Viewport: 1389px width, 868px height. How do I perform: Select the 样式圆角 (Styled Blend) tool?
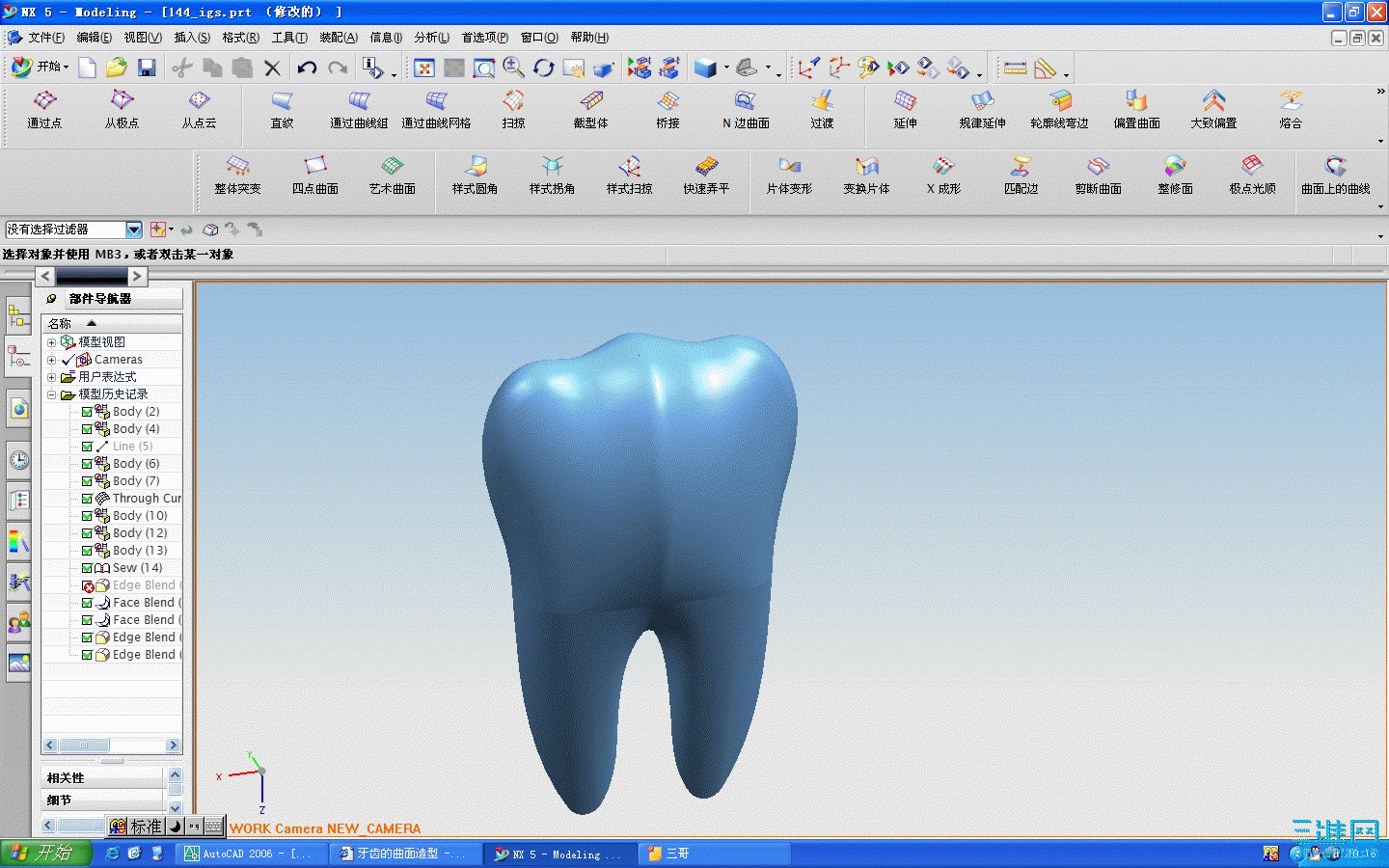click(475, 176)
